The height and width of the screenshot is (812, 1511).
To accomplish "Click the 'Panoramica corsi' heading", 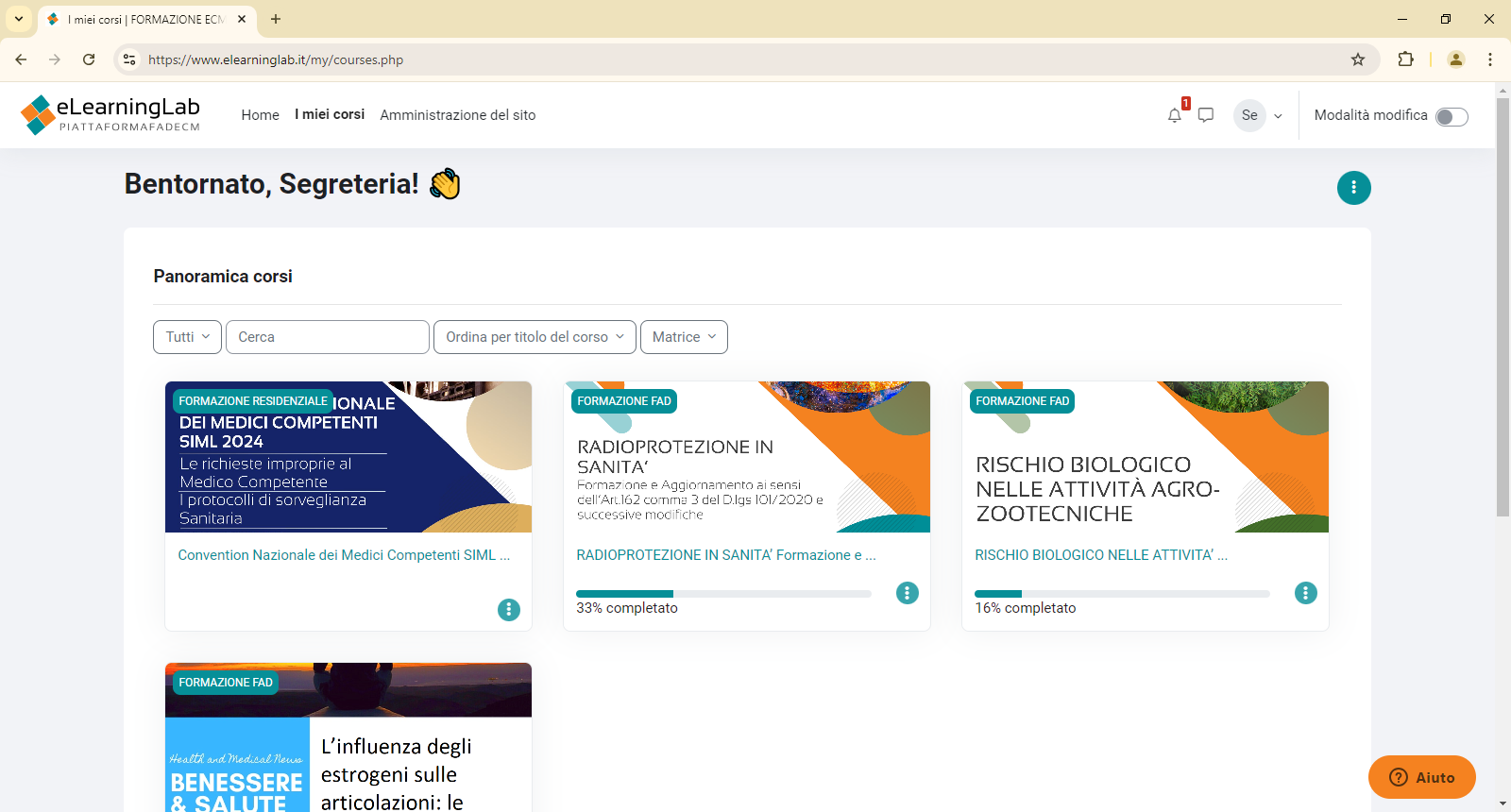I will point(223,277).
